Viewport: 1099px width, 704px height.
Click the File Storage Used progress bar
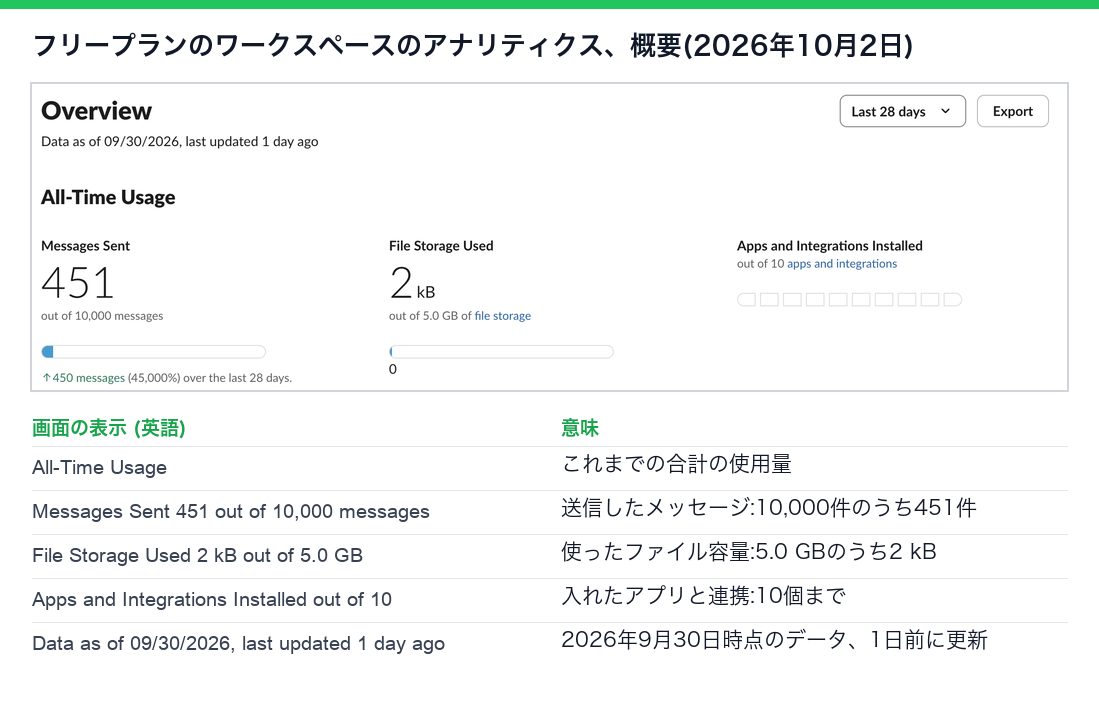click(x=501, y=352)
